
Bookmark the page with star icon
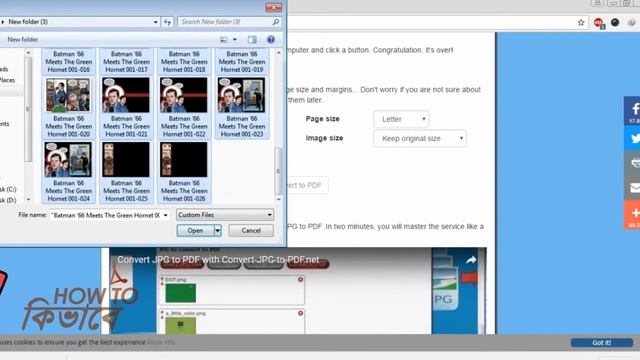tap(581, 23)
